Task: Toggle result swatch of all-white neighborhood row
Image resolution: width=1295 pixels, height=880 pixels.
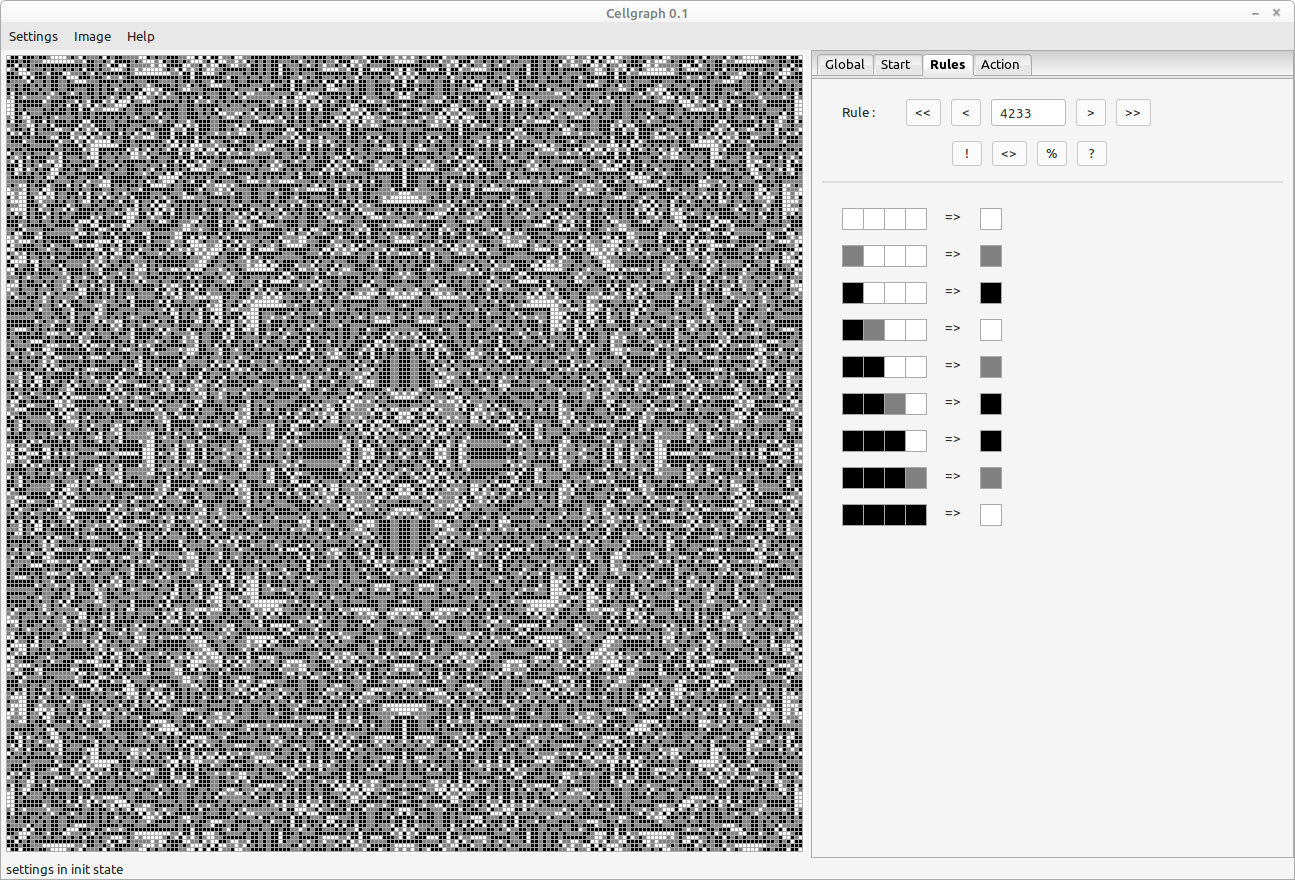Action: (991, 219)
